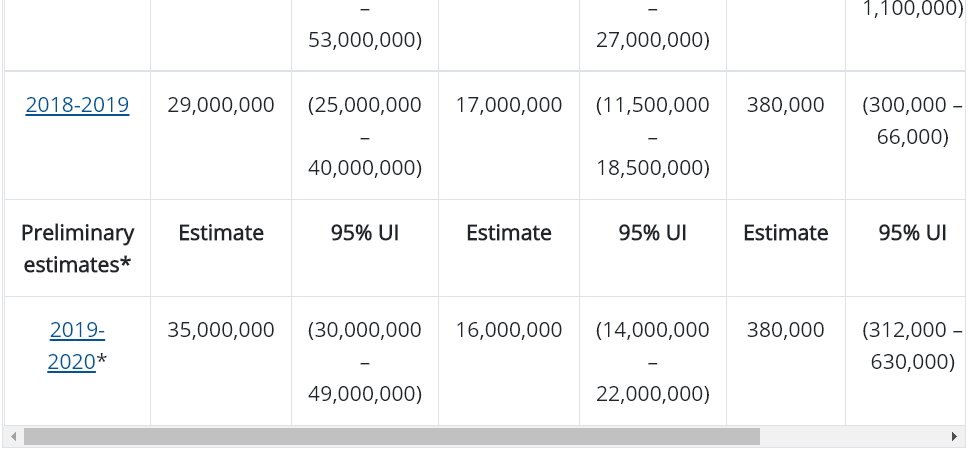Click the 16,000,000 estimate cell
This screenshot has width=977, height=450.
pyautogui.click(x=508, y=330)
